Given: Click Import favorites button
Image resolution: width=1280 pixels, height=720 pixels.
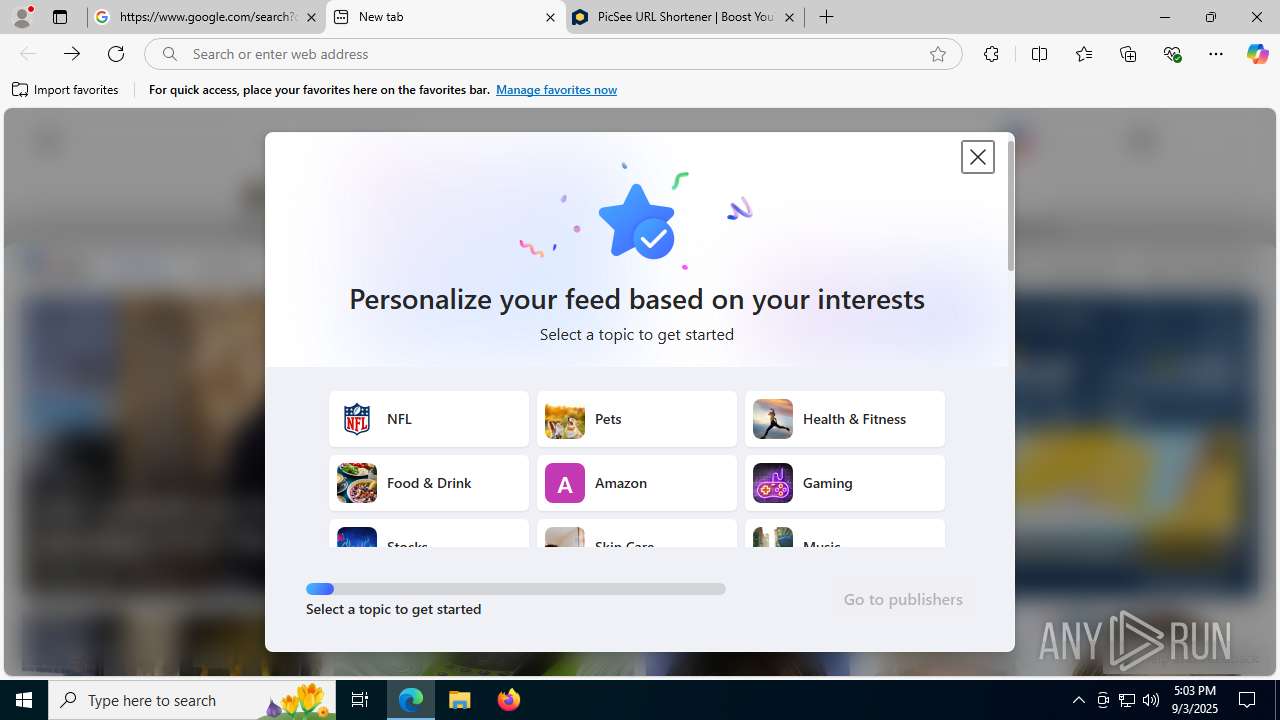Looking at the screenshot, I should pyautogui.click(x=65, y=90).
